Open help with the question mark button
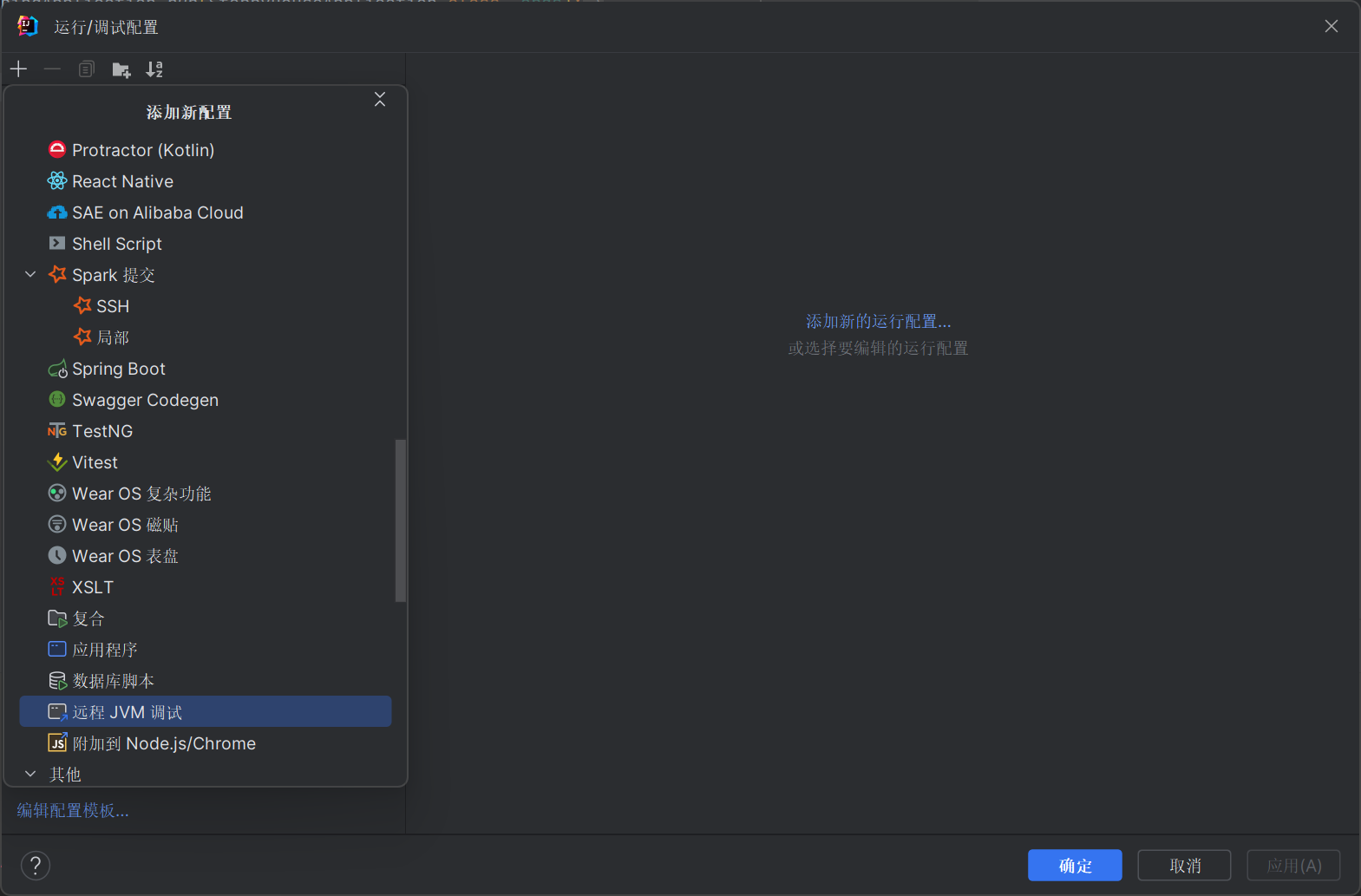Viewport: 1361px width, 896px height. (x=36, y=865)
